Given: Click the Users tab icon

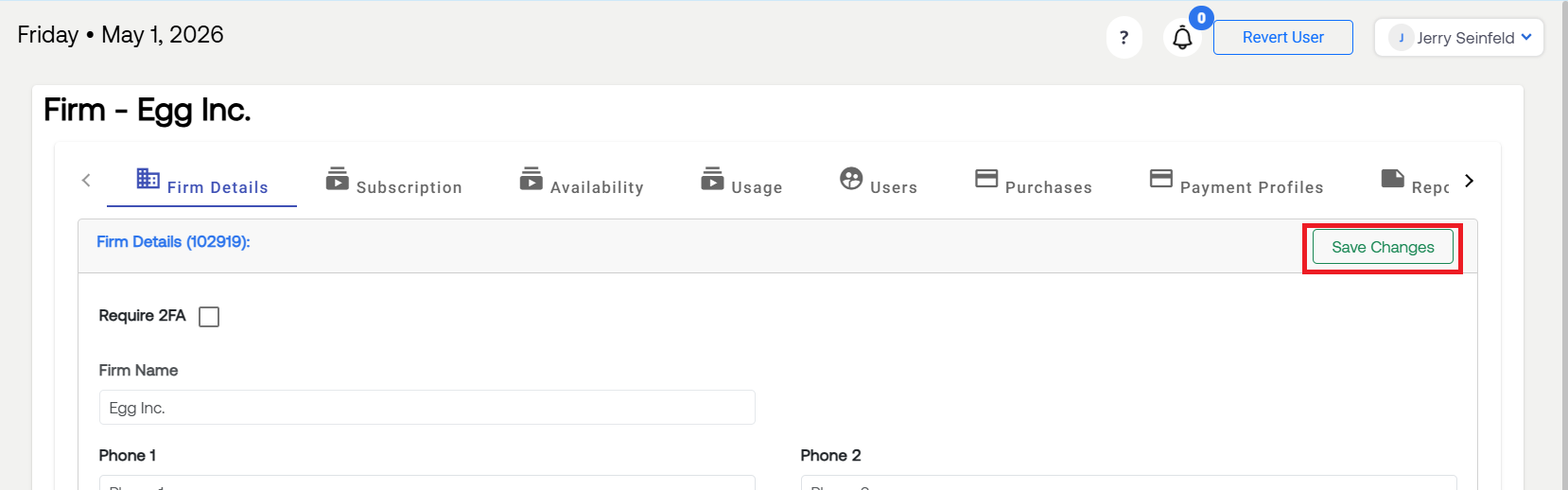Looking at the screenshot, I should pyautogui.click(x=851, y=178).
